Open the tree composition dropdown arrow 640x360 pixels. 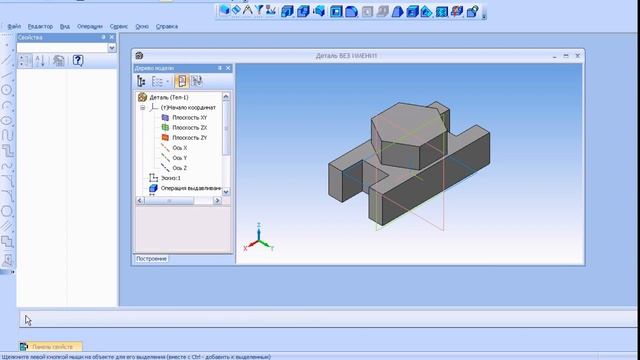click(167, 82)
